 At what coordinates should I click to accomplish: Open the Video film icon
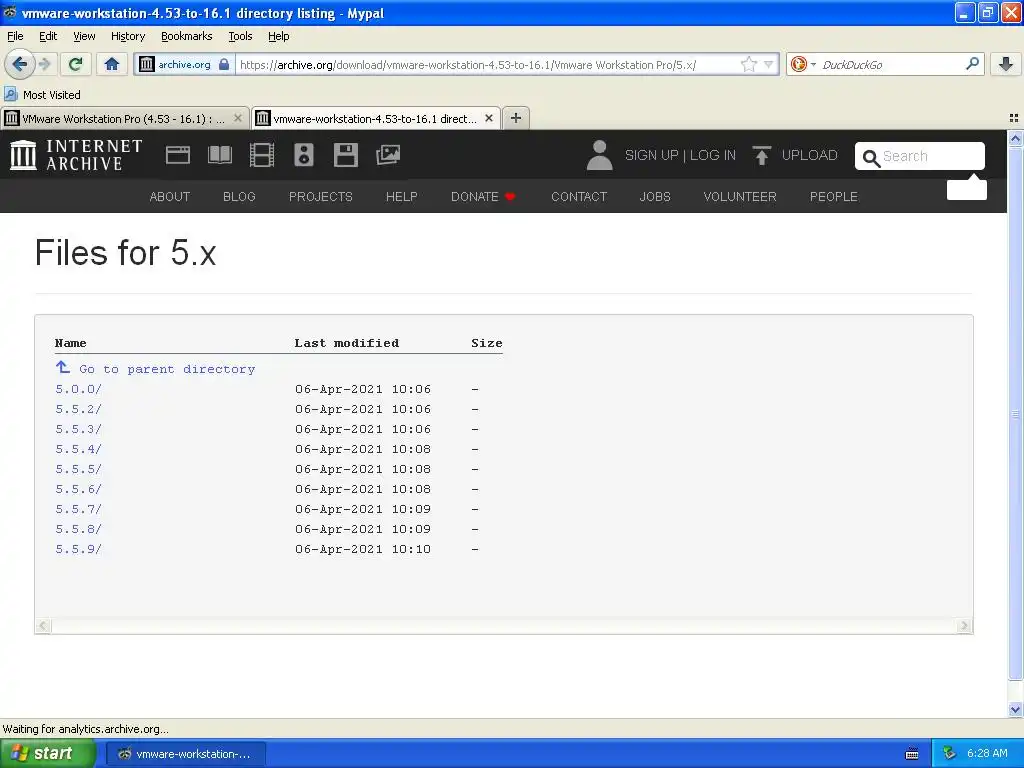tap(262, 155)
